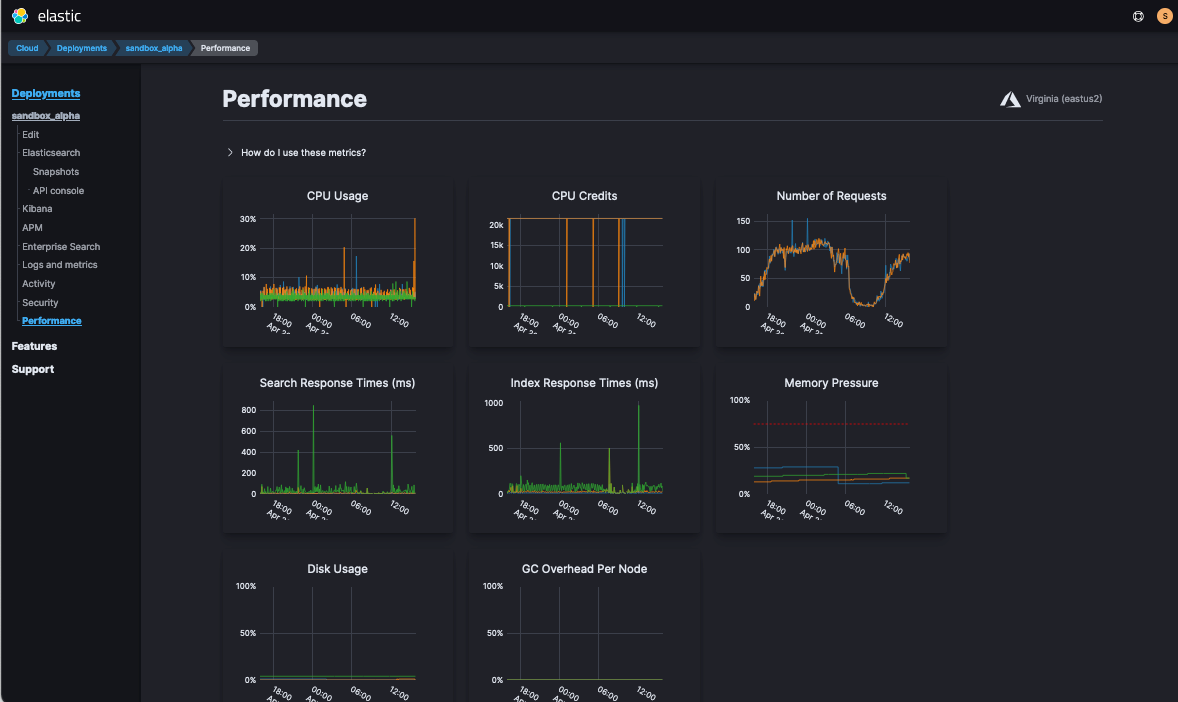Image resolution: width=1178 pixels, height=702 pixels.
Task: Open Activity in the sidebar
Action: point(38,283)
